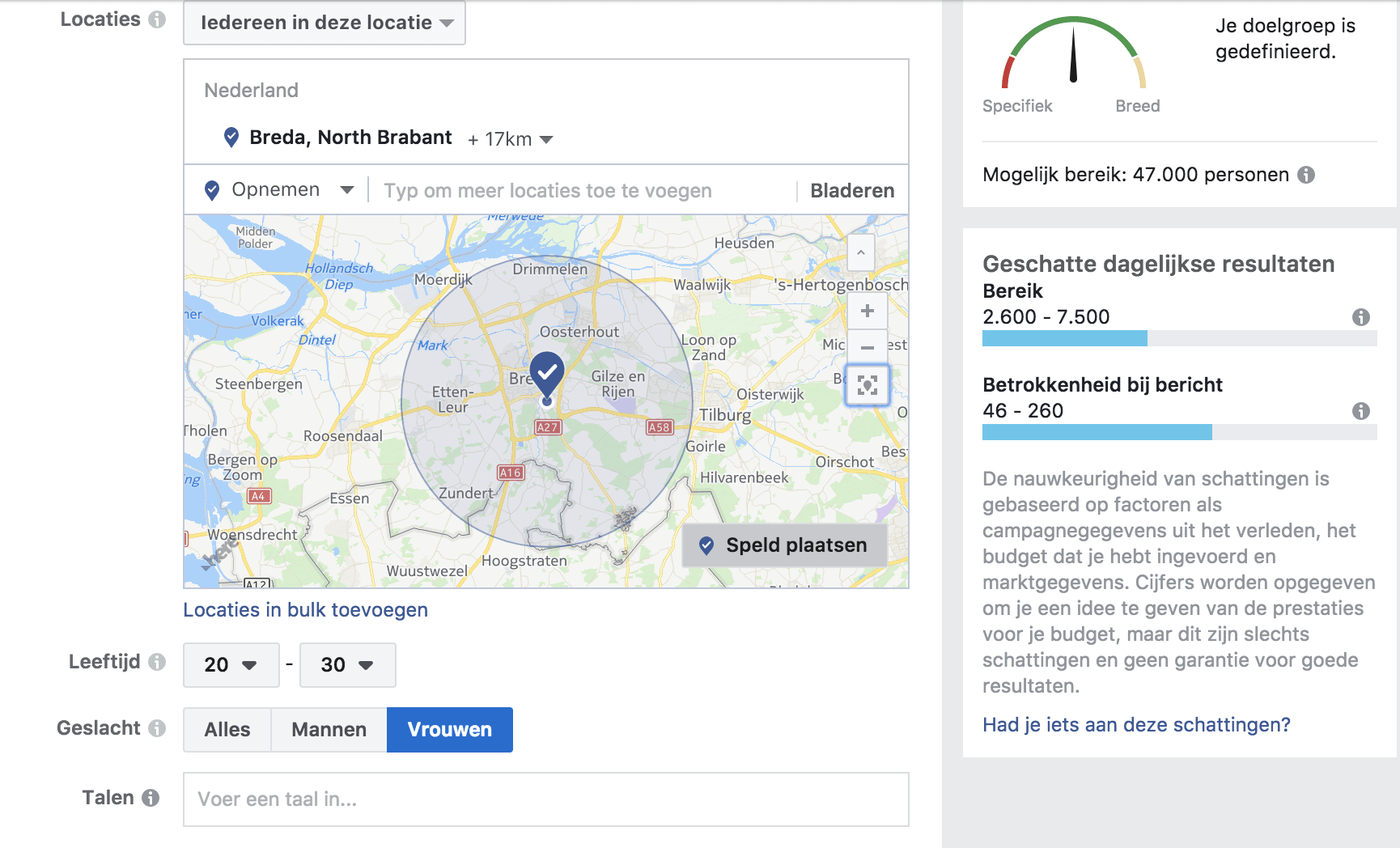Click the info icon next to Locaties
Image resolution: width=1400 pixels, height=848 pixels.
[157, 19]
